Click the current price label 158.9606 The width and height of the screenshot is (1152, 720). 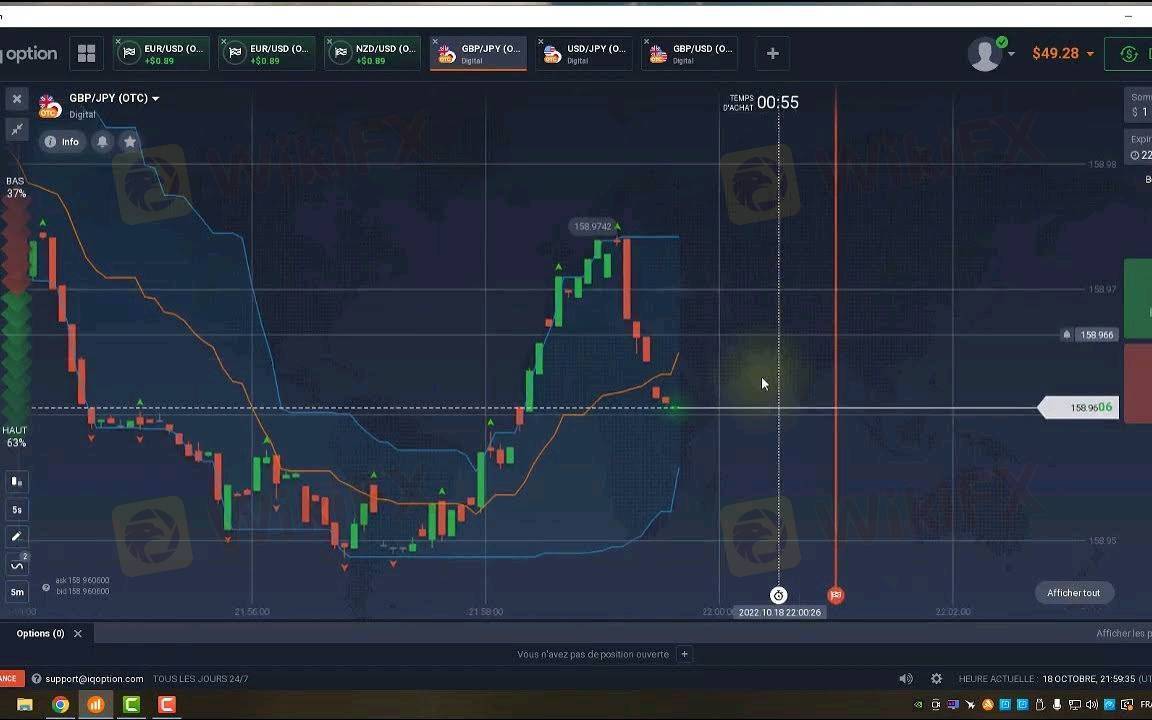pyautogui.click(x=1079, y=408)
